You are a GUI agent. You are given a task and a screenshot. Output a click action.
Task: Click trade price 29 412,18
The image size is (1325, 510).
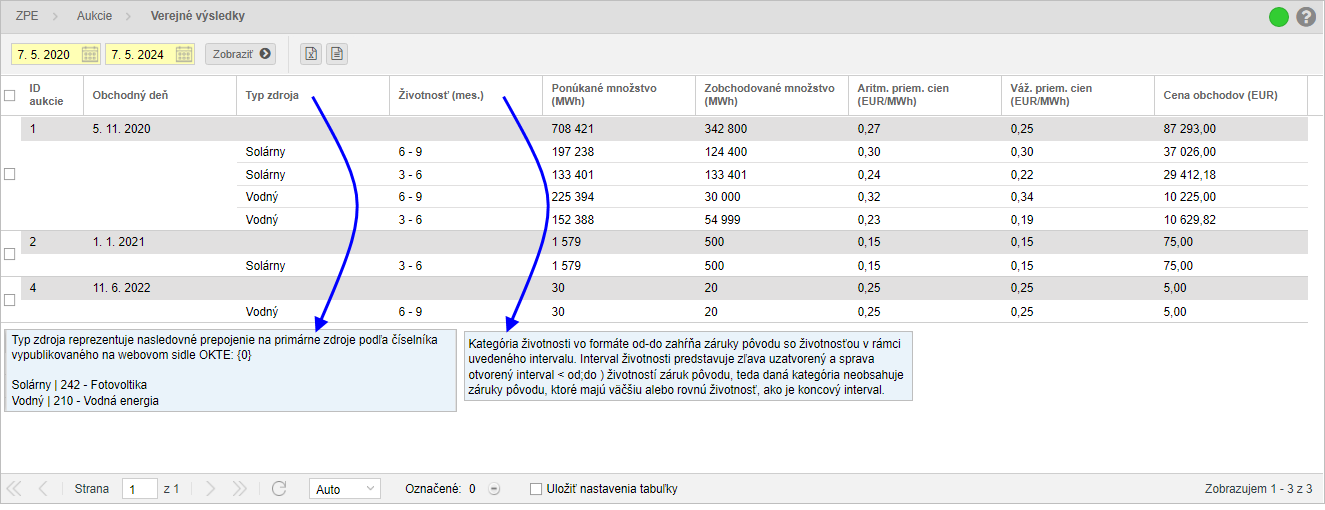coord(1190,175)
